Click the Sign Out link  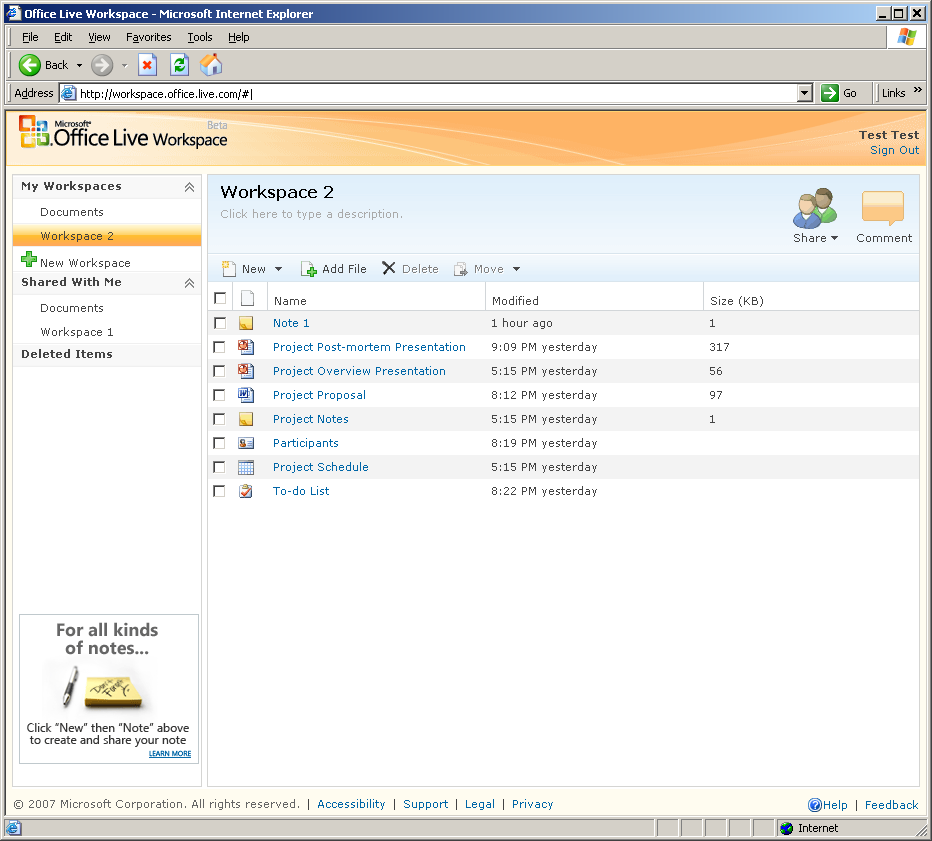pyautogui.click(x=895, y=150)
